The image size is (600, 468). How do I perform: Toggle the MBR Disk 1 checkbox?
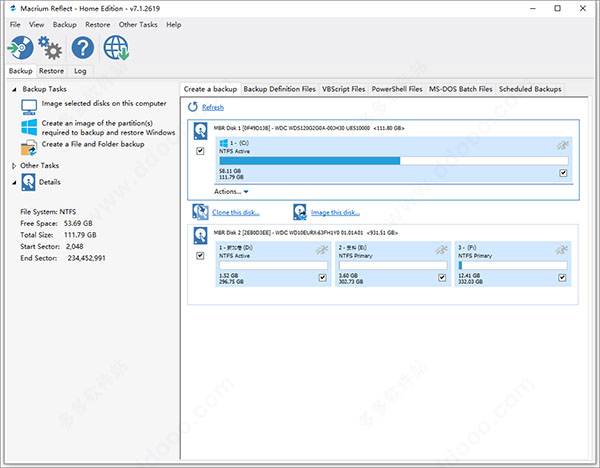tap(200, 151)
